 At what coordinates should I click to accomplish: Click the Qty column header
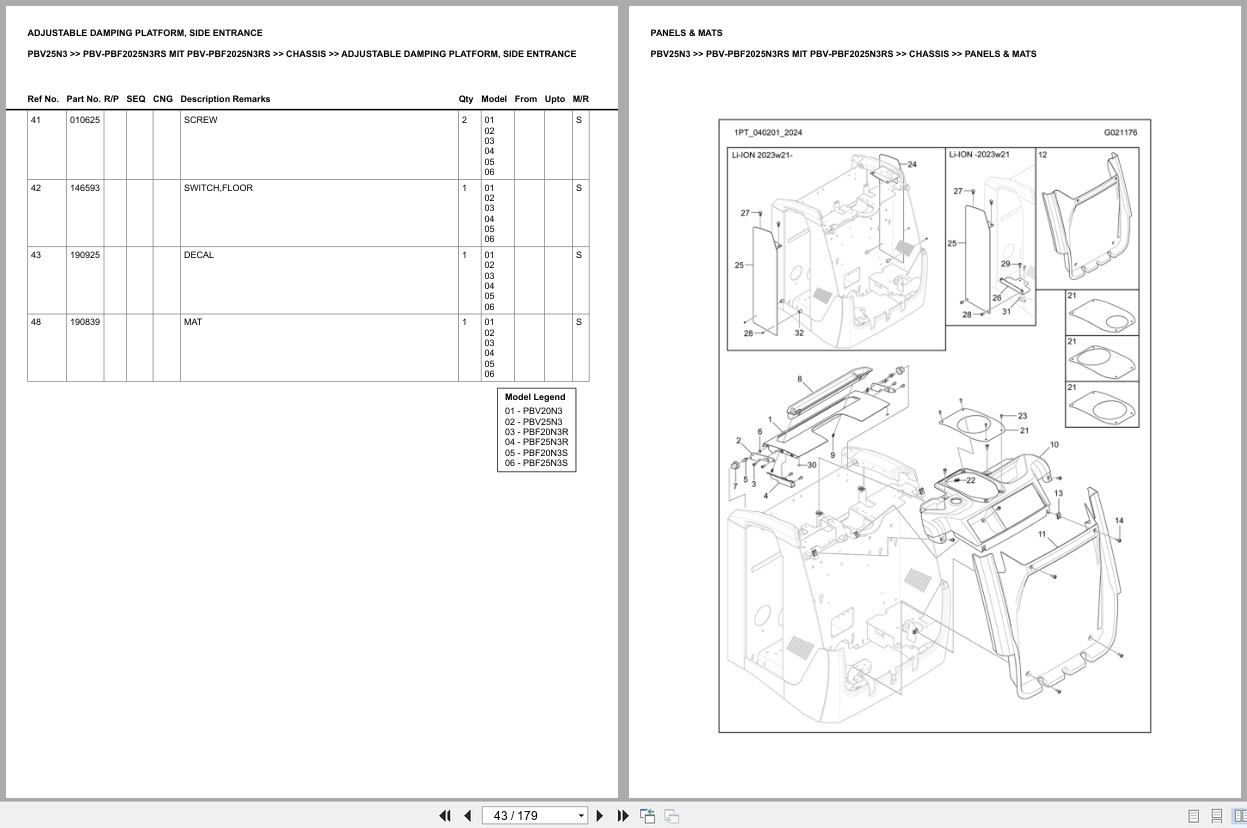(x=466, y=99)
